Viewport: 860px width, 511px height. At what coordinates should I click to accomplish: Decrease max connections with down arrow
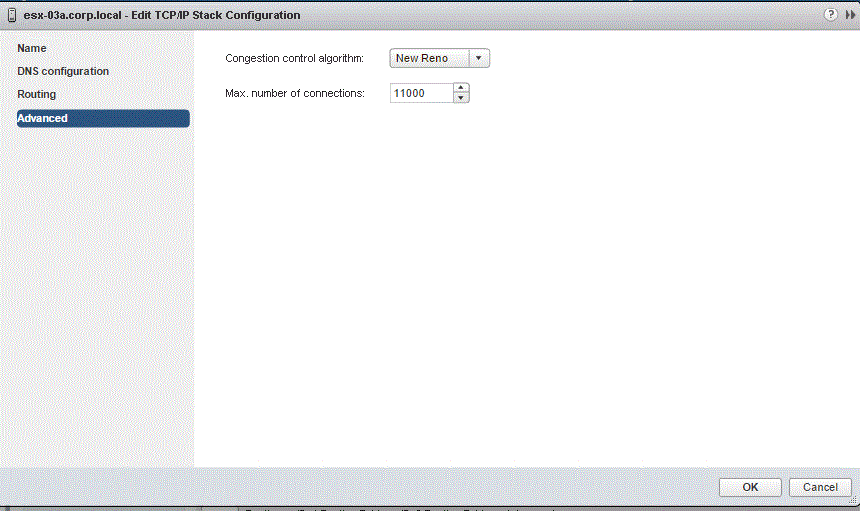(460, 98)
